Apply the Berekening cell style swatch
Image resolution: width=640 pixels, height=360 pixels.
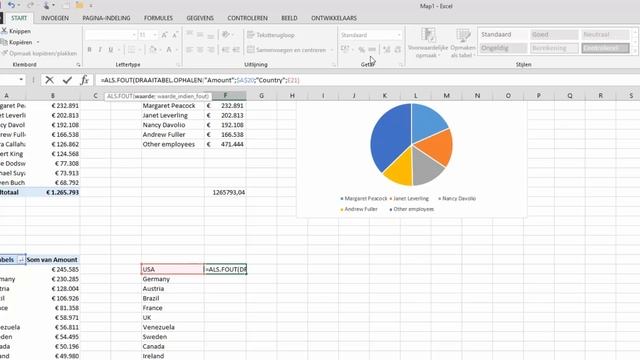pos(554,48)
